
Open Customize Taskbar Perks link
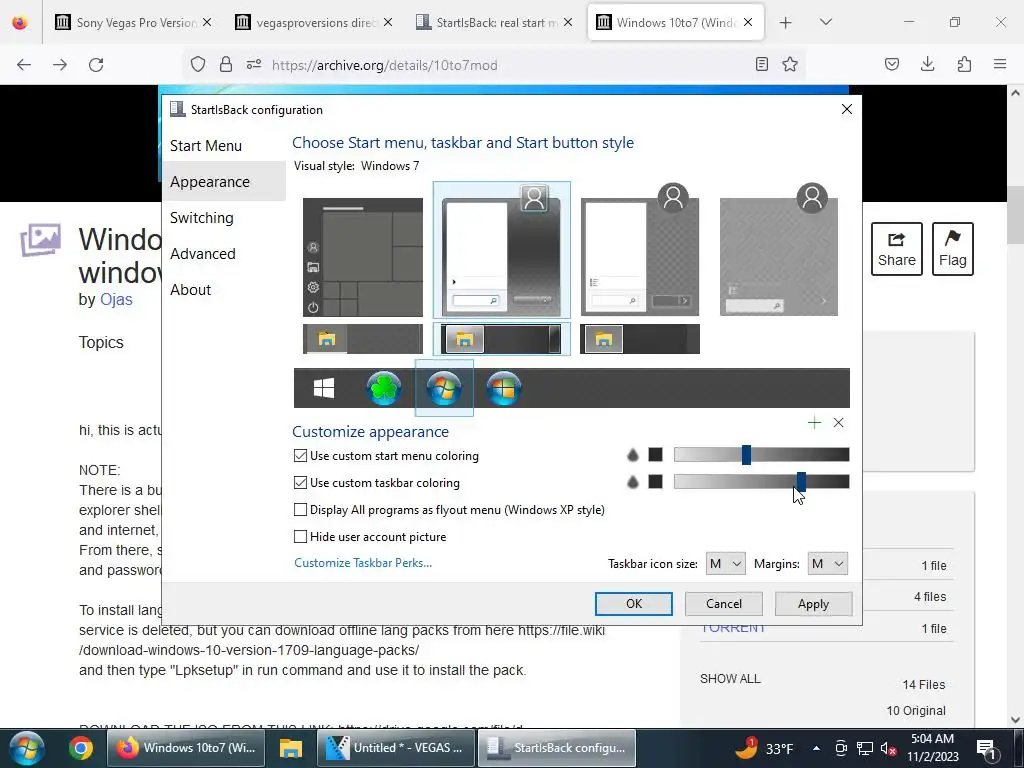(363, 562)
